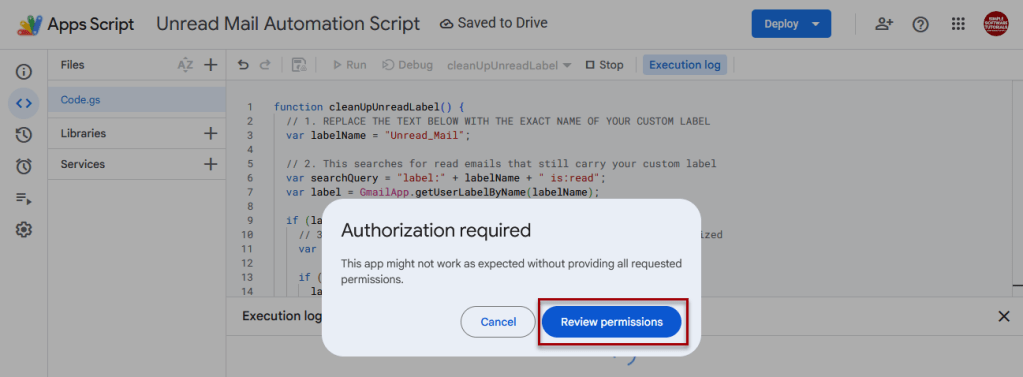Viewport: 1023px width, 377px height.
Task: Click the Saved to Drive status
Action: 494,23
